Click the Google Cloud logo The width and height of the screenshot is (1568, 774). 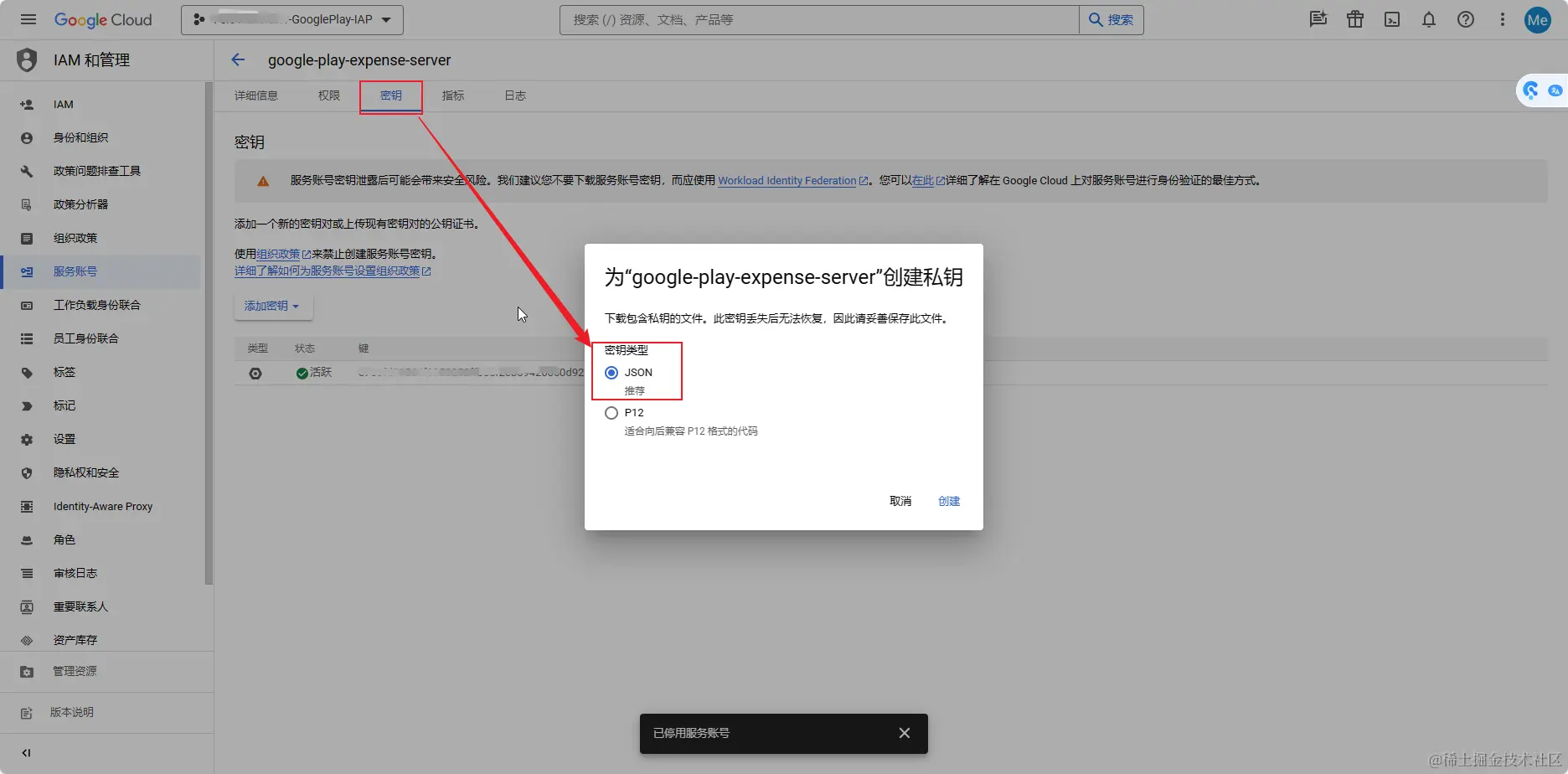pyautogui.click(x=103, y=19)
